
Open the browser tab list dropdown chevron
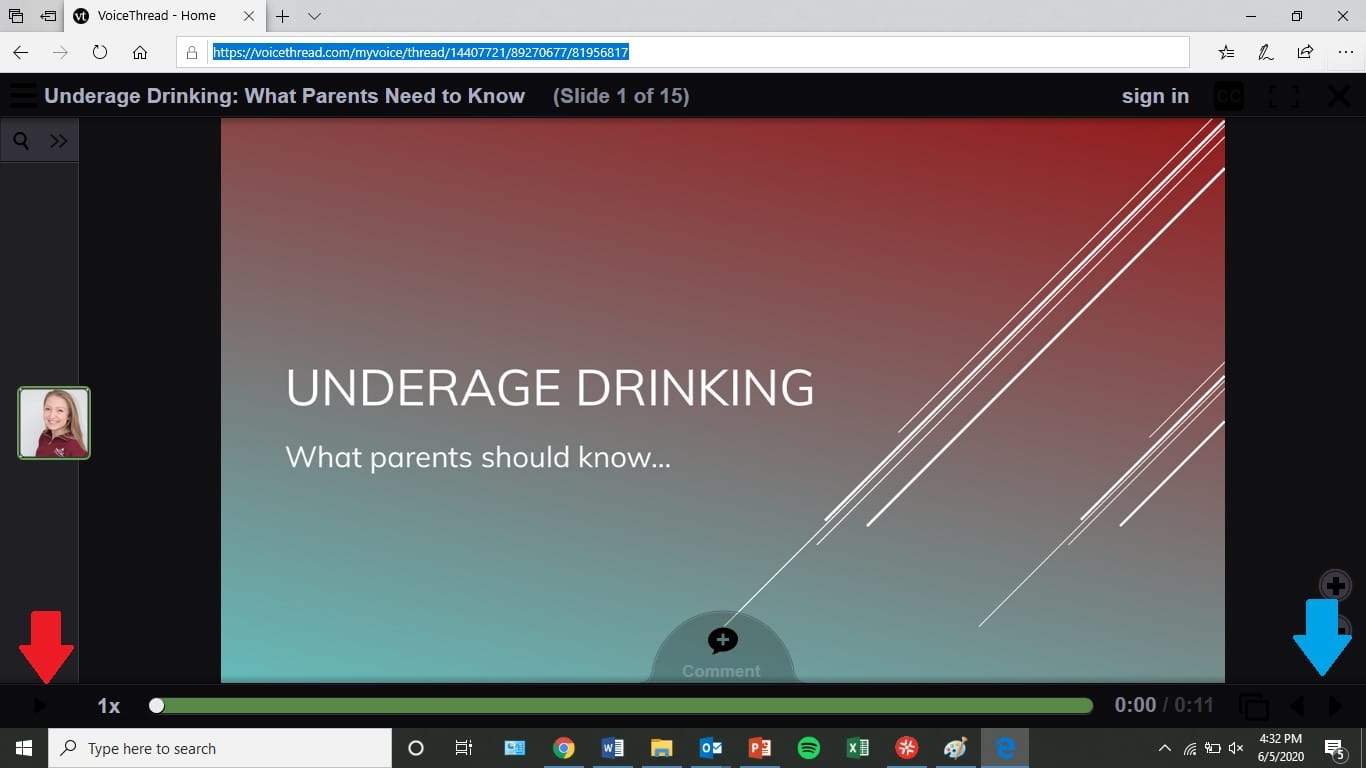314,16
